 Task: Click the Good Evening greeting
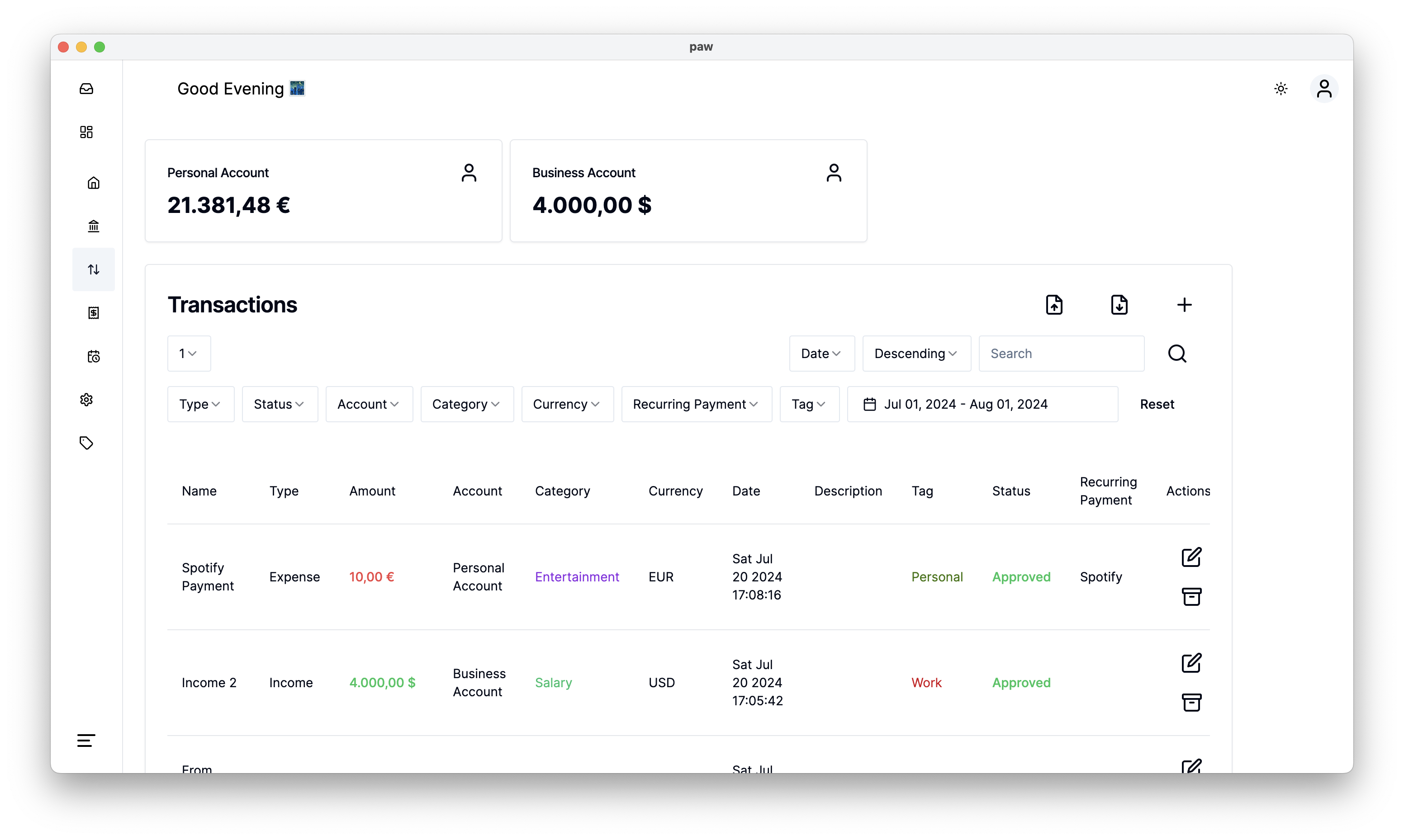[x=241, y=89]
